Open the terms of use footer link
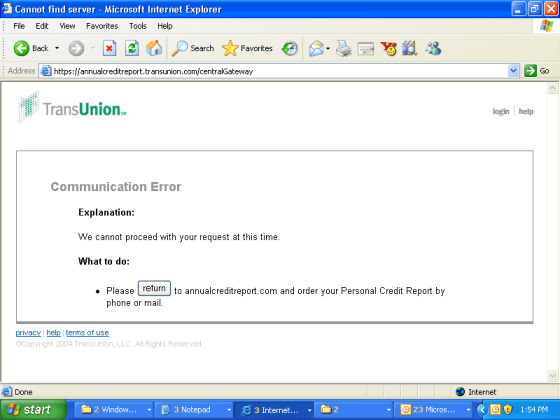Screen dimensions: 560x420 [x=87, y=332]
